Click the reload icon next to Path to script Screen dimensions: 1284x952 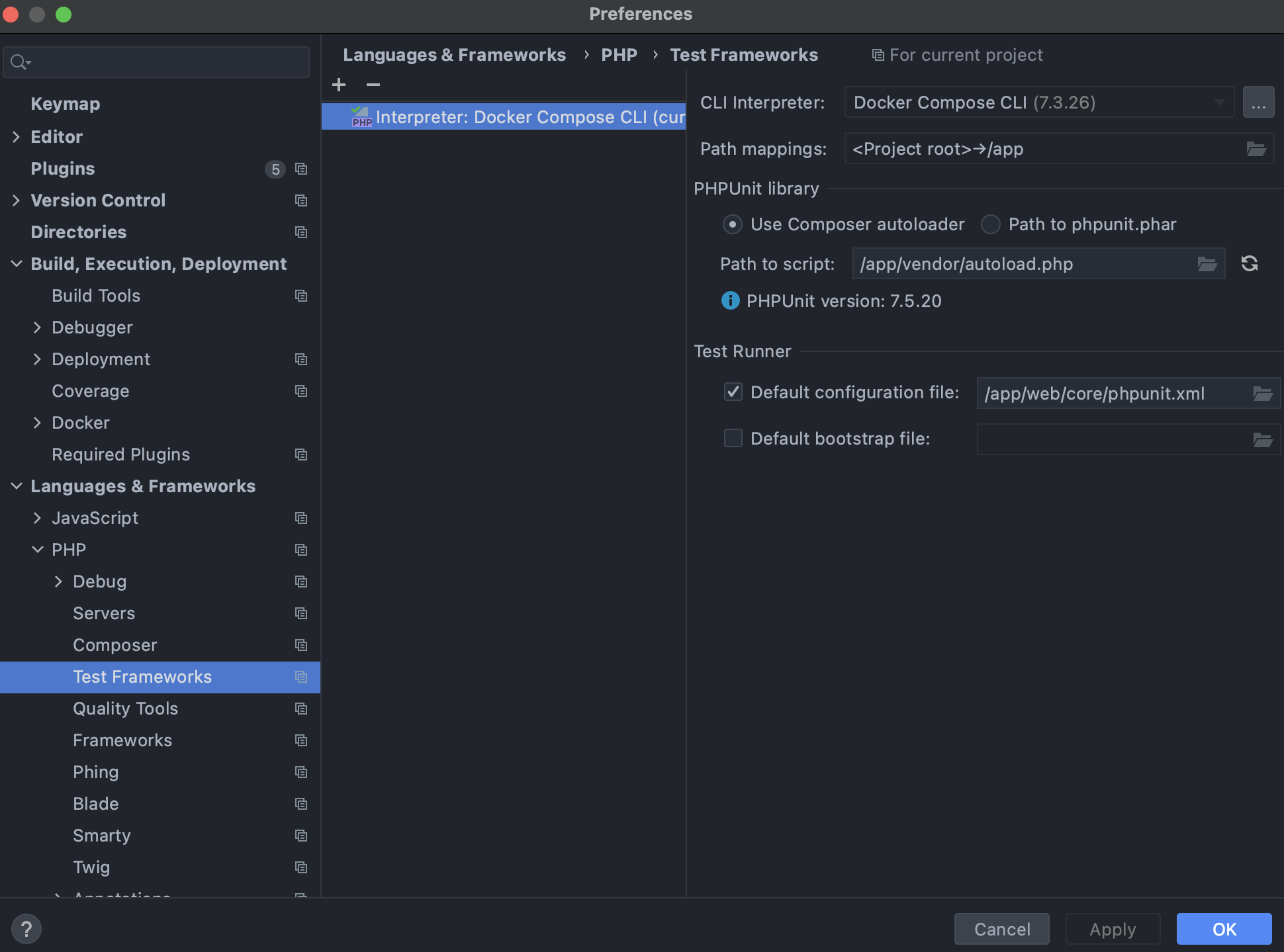pos(1250,263)
